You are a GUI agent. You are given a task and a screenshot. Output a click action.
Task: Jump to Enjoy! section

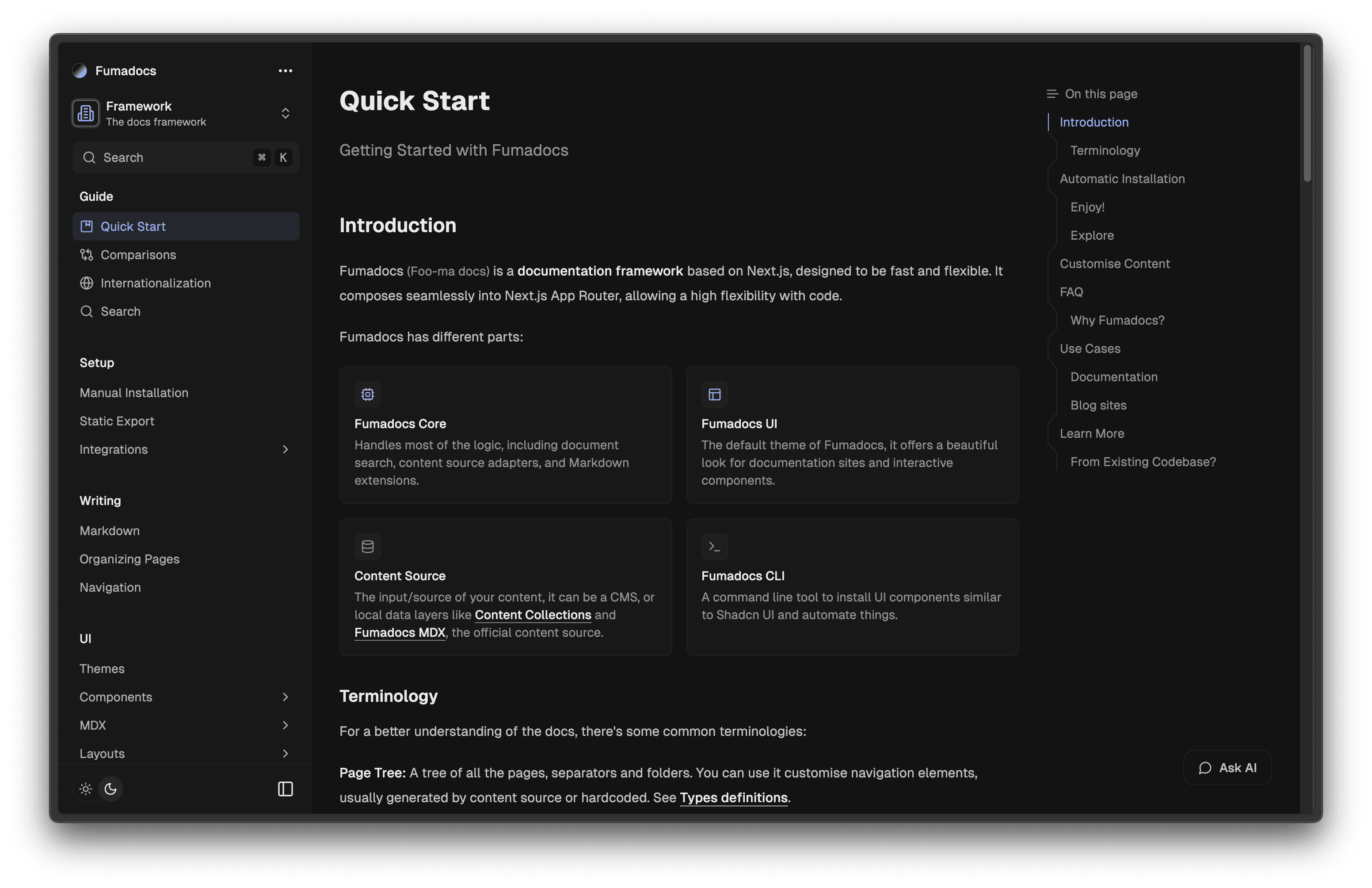tap(1087, 207)
